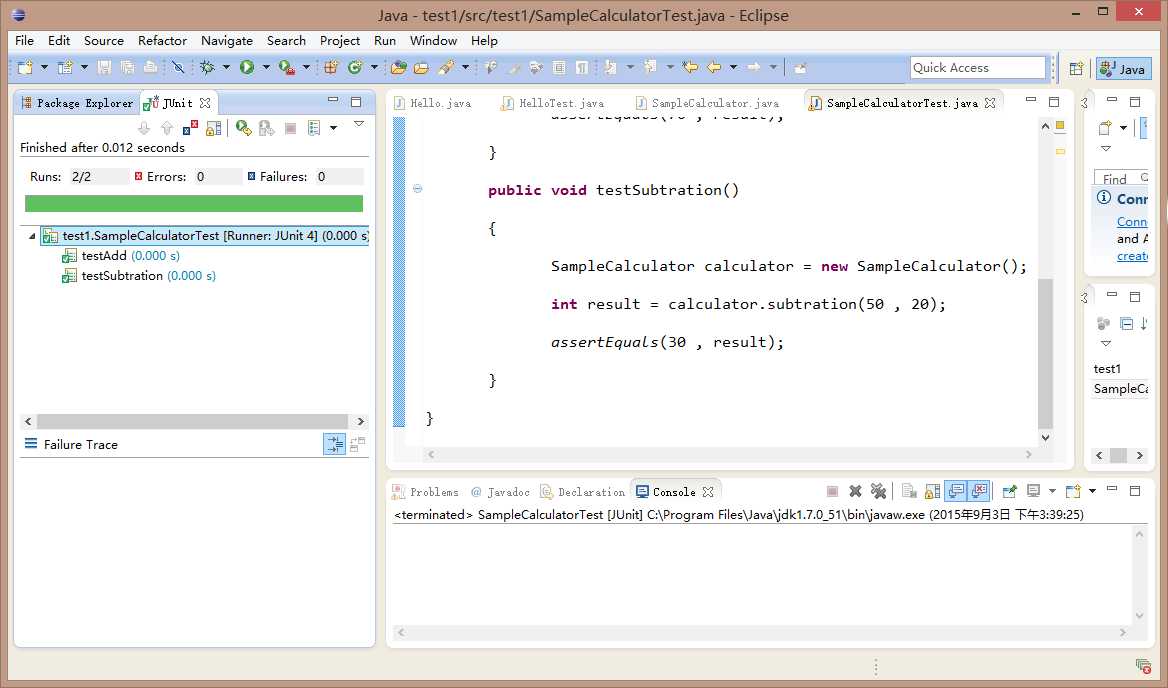Click the Back navigation yellow arrow

714,68
